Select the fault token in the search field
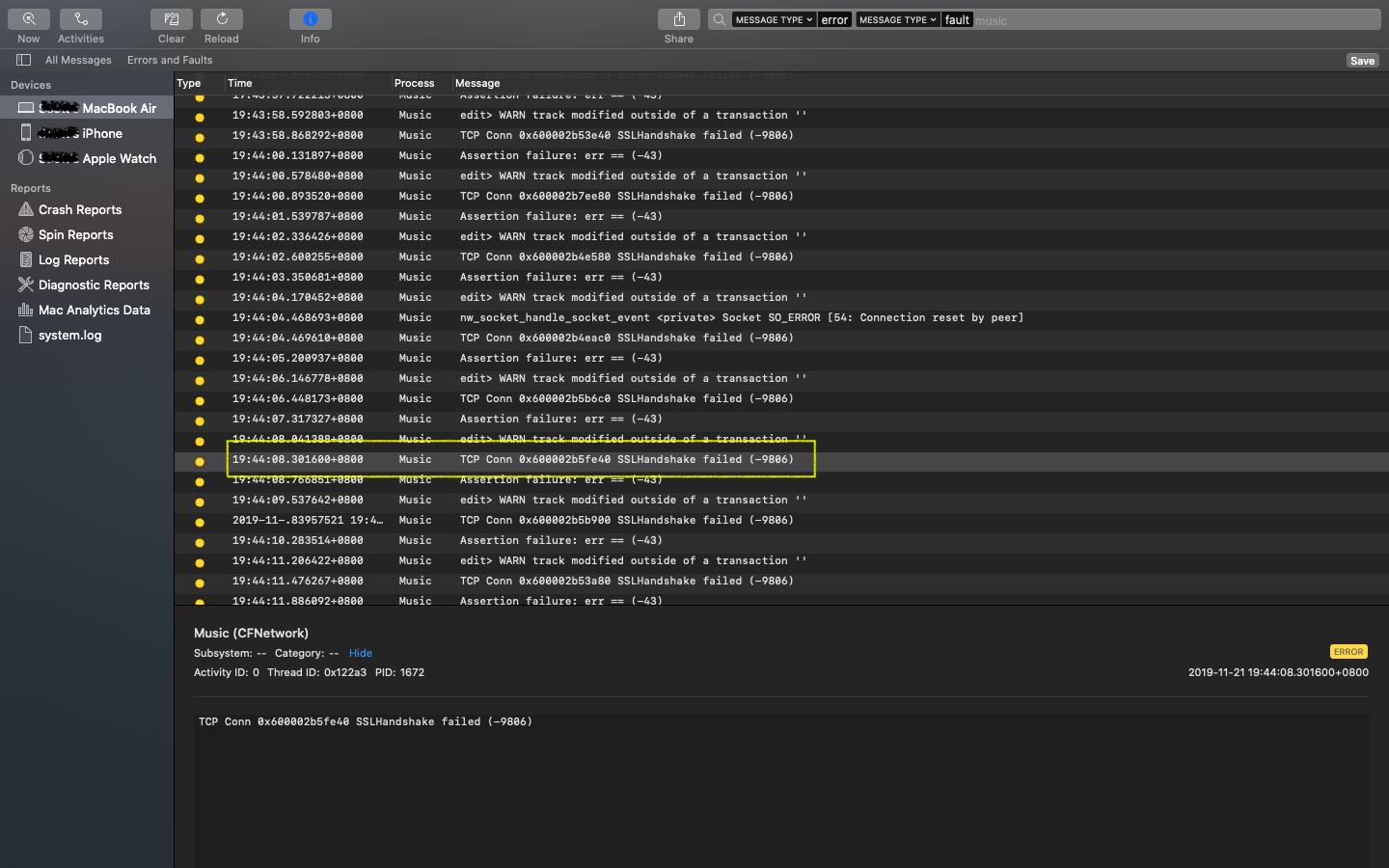This screenshot has height=868, width=1389. (x=957, y=19)
